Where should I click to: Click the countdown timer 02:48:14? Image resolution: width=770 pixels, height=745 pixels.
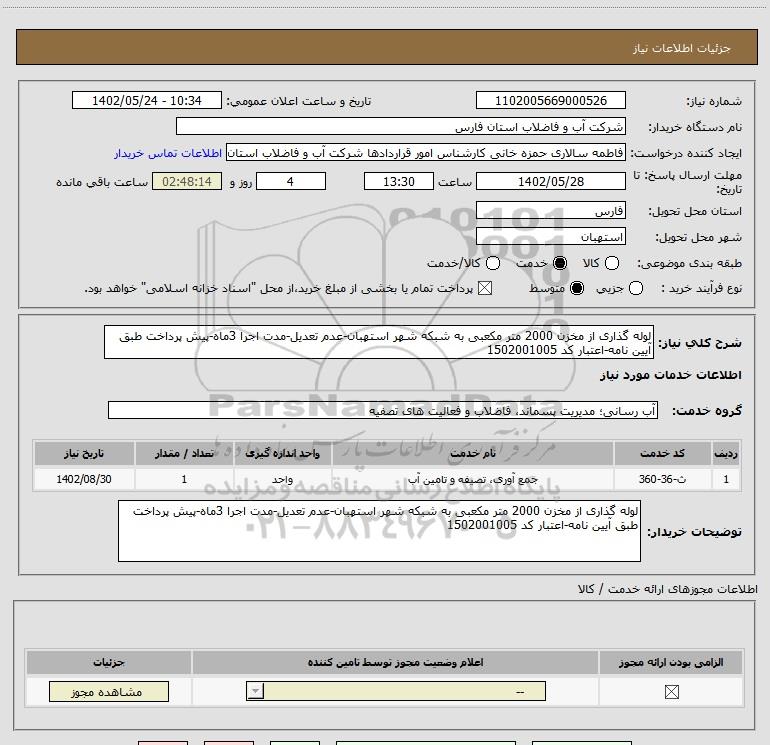point(187,182)
